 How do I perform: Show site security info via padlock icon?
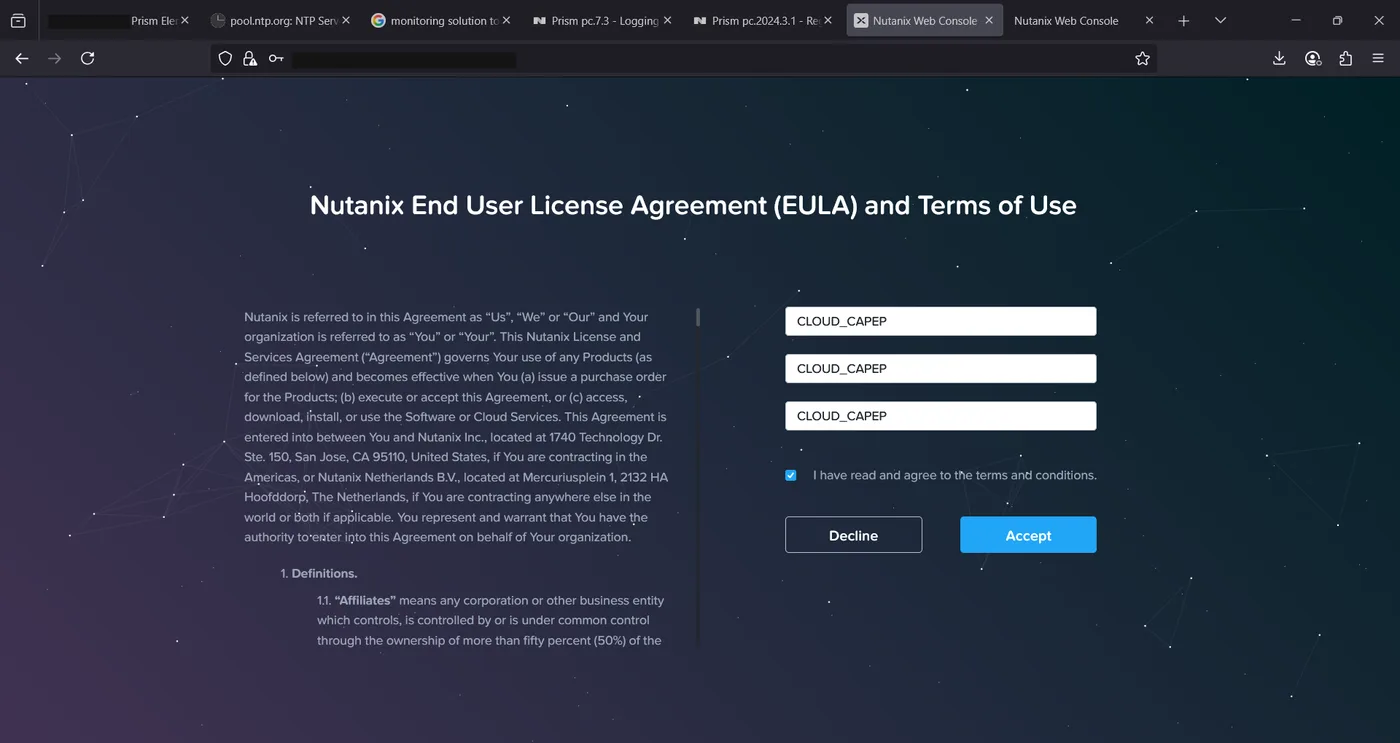point(250,59)
